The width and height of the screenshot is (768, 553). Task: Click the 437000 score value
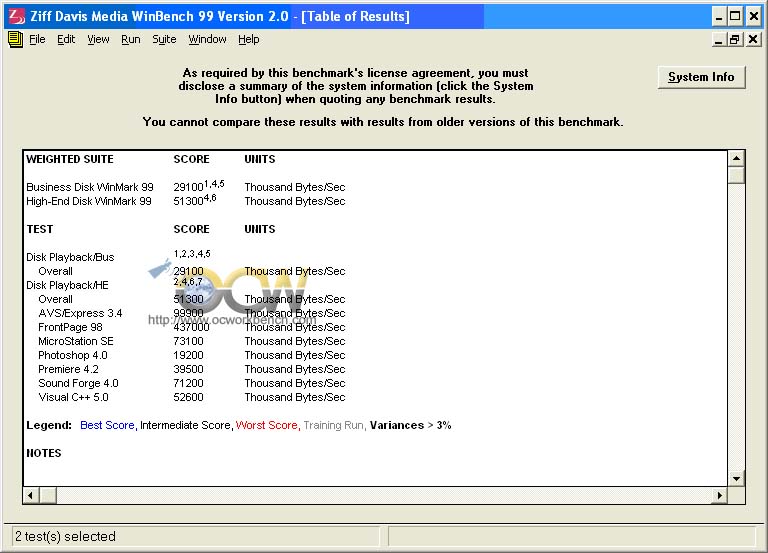click(192, 327)
